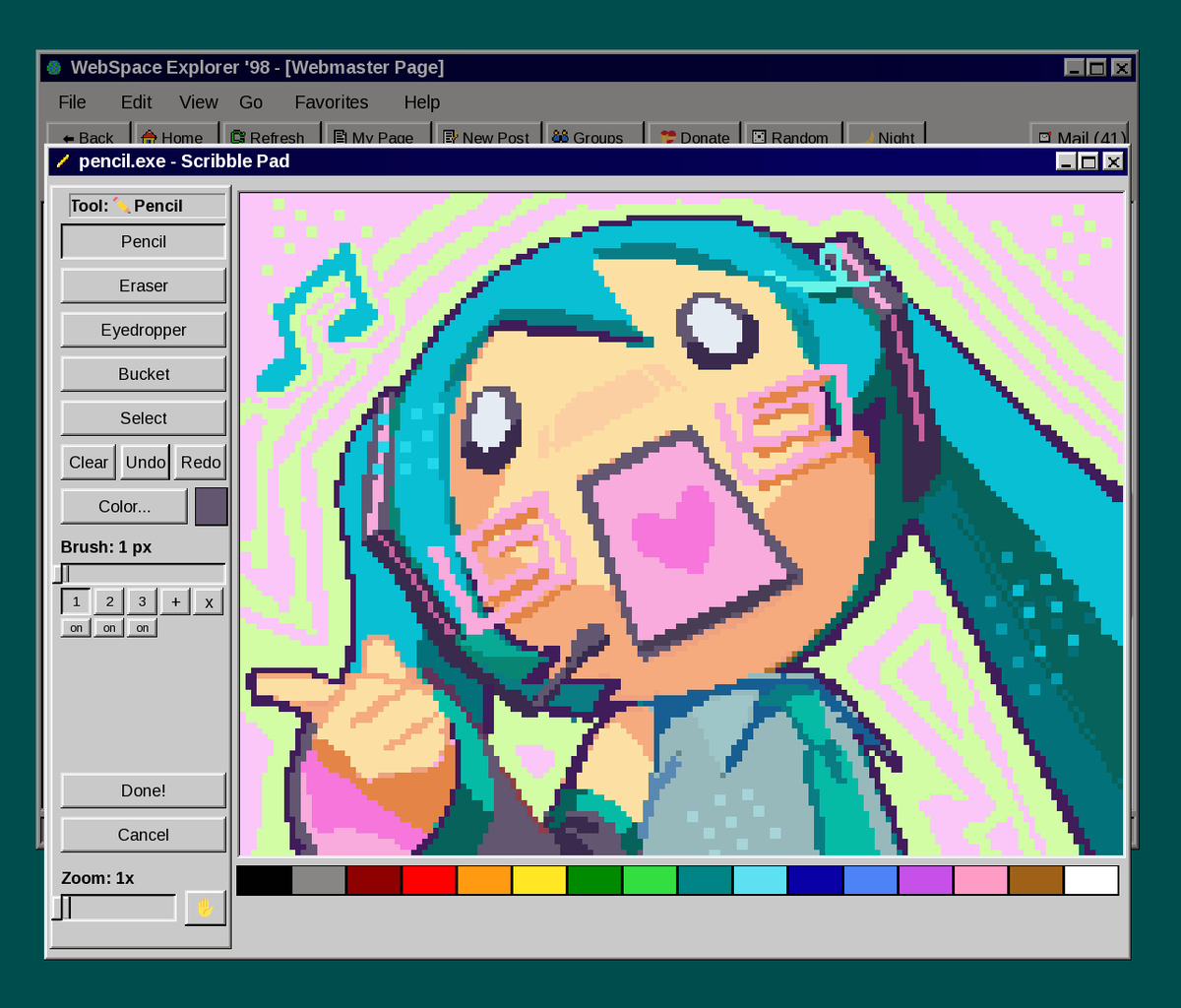1181x1008 pixels.
Task: Pick the dark green palette swatch
Action: tap(594, 880)
